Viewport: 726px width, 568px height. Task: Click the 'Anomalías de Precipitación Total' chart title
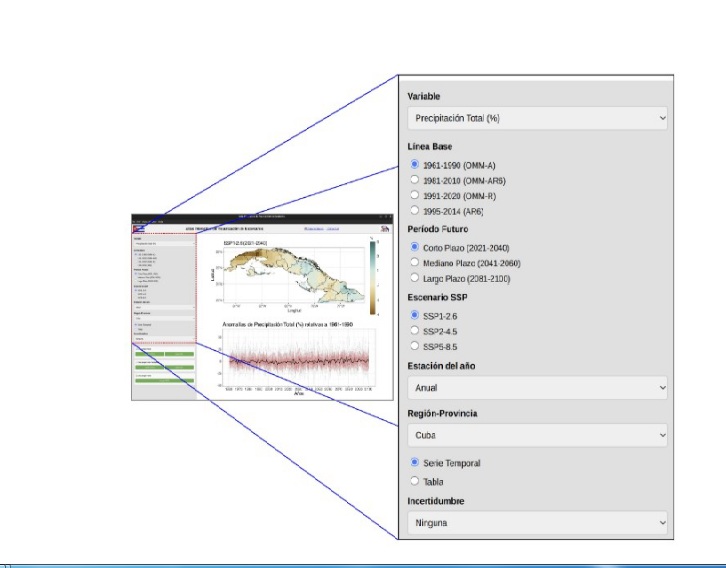point(288,325)
